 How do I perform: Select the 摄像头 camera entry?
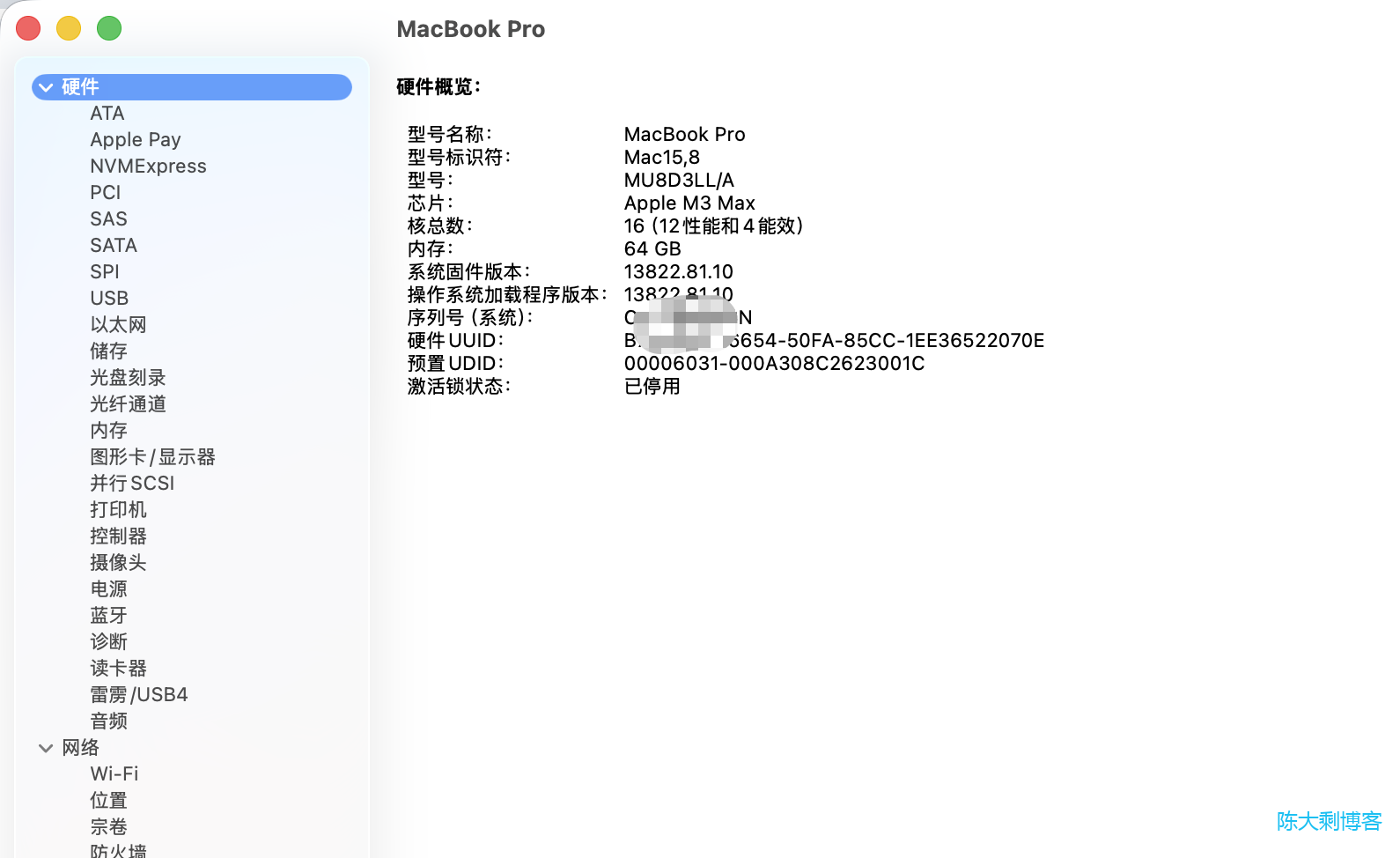pyautogui.click(x=118, y=563)
